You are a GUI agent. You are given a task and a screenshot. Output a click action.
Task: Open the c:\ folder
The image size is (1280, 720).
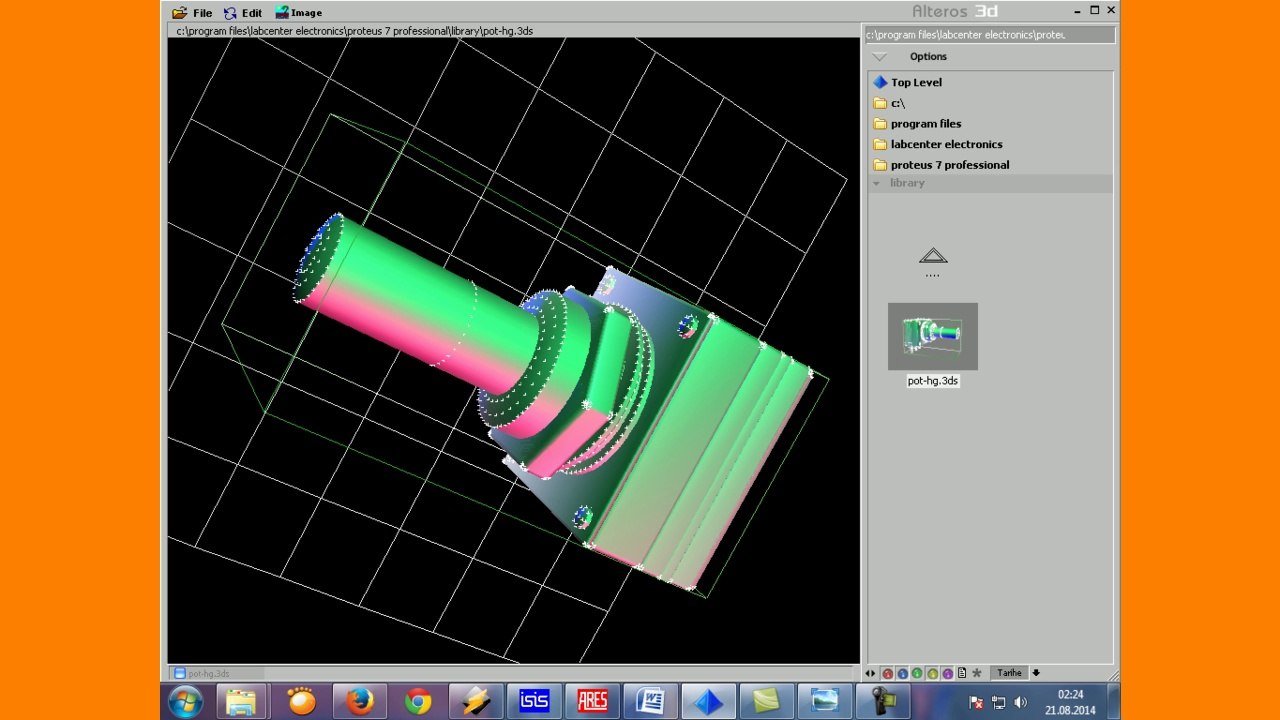889,103
